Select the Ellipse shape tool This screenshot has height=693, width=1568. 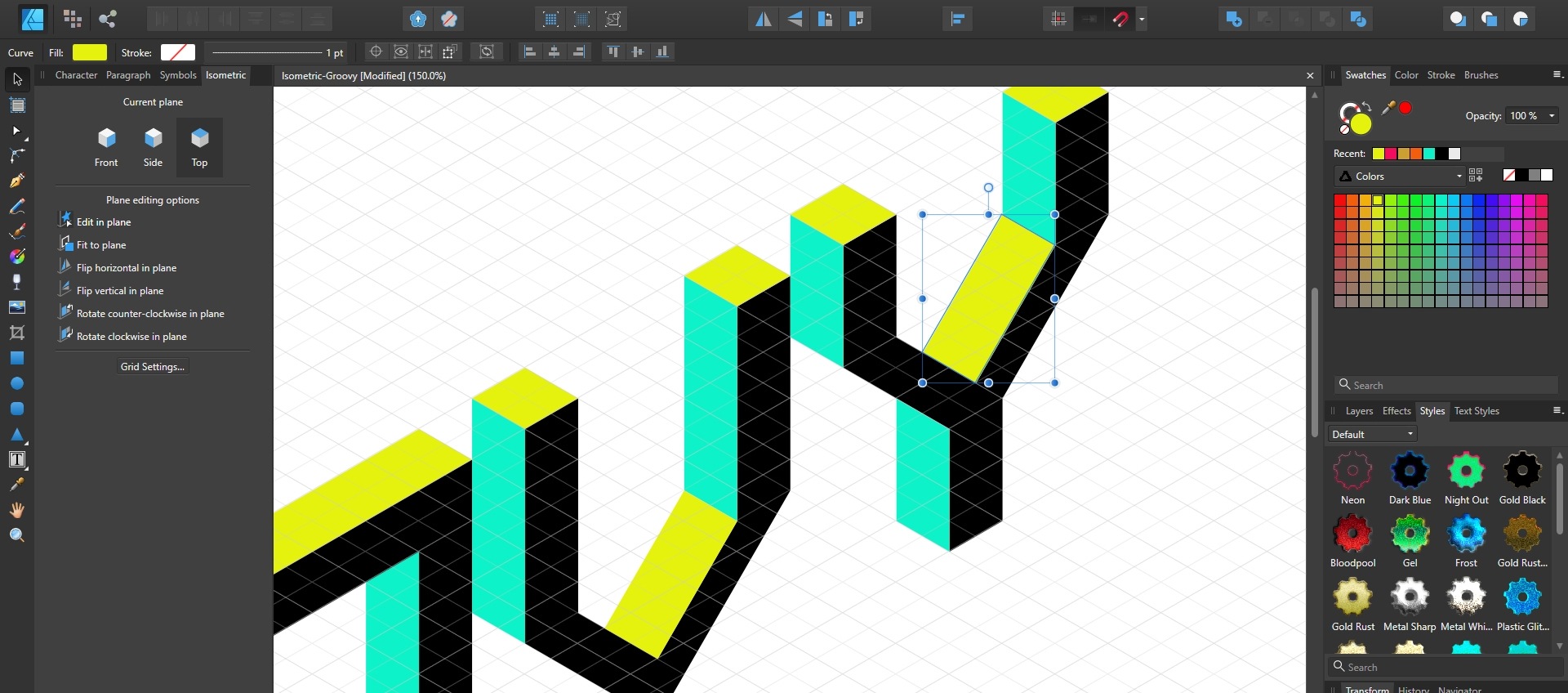coord(17,383)
